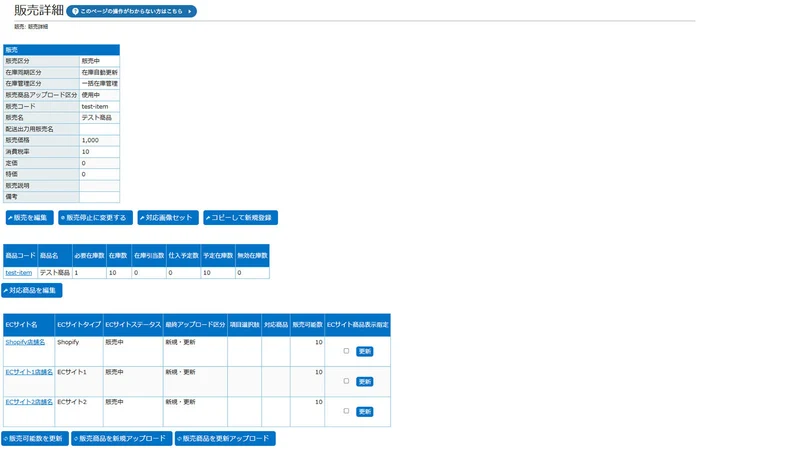Toggle display checkbox in Shopify row
The image size is (800, 450).
[346, 351]
